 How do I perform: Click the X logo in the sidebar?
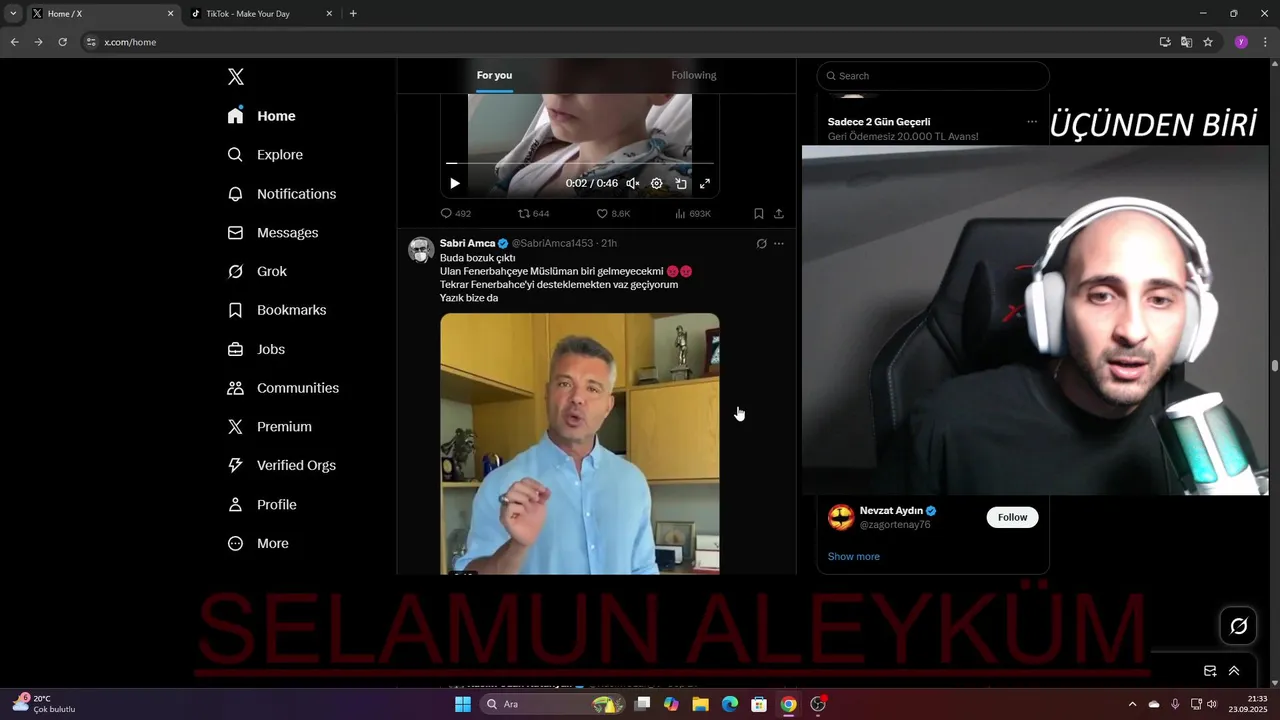236,77
